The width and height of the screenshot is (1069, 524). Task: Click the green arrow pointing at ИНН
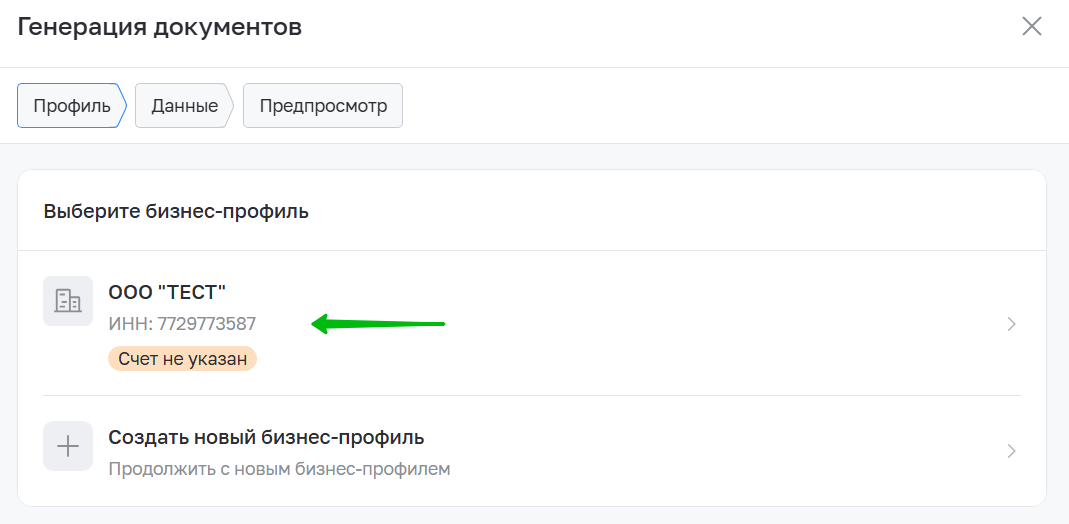(378, 324)
